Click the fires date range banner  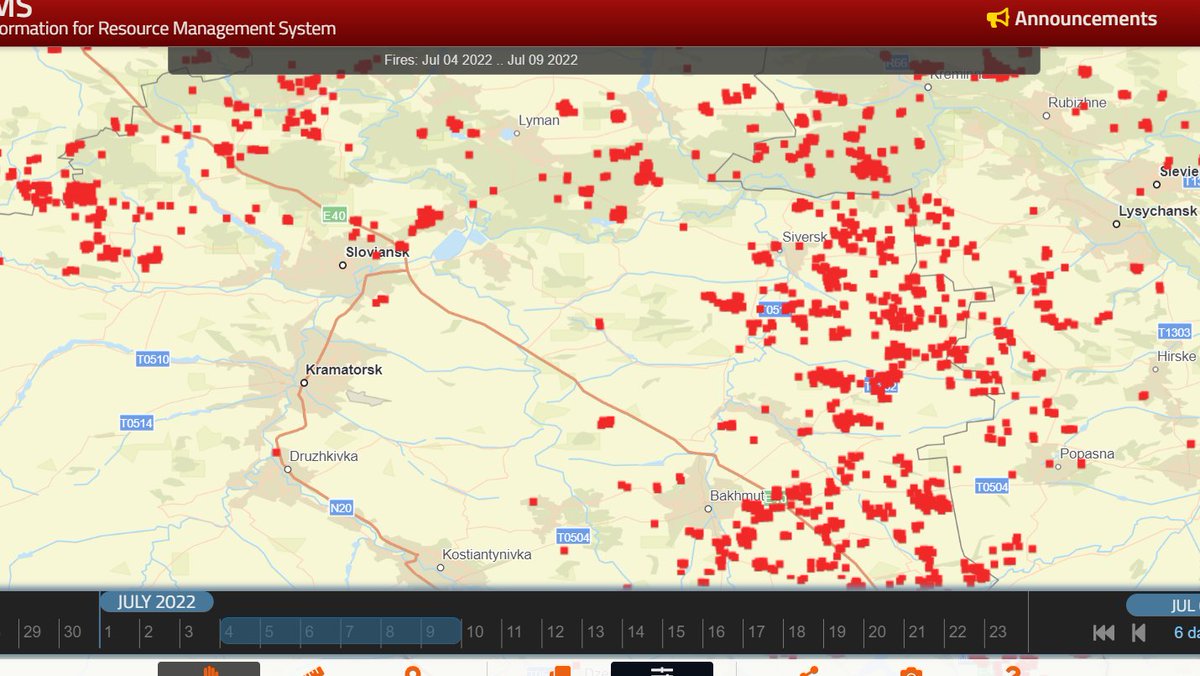[604, 60]
